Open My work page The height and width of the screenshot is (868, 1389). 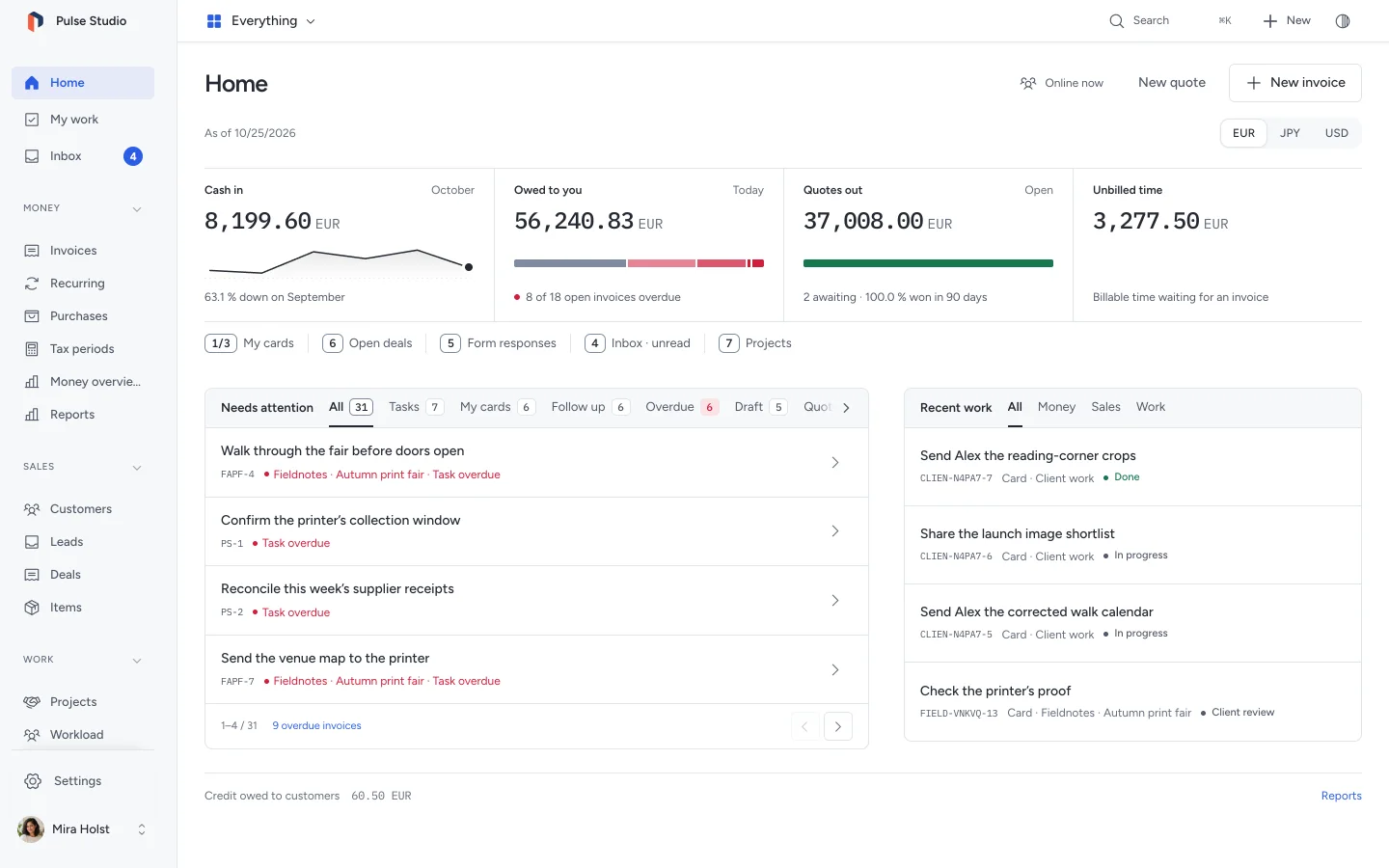click(83, 120)
